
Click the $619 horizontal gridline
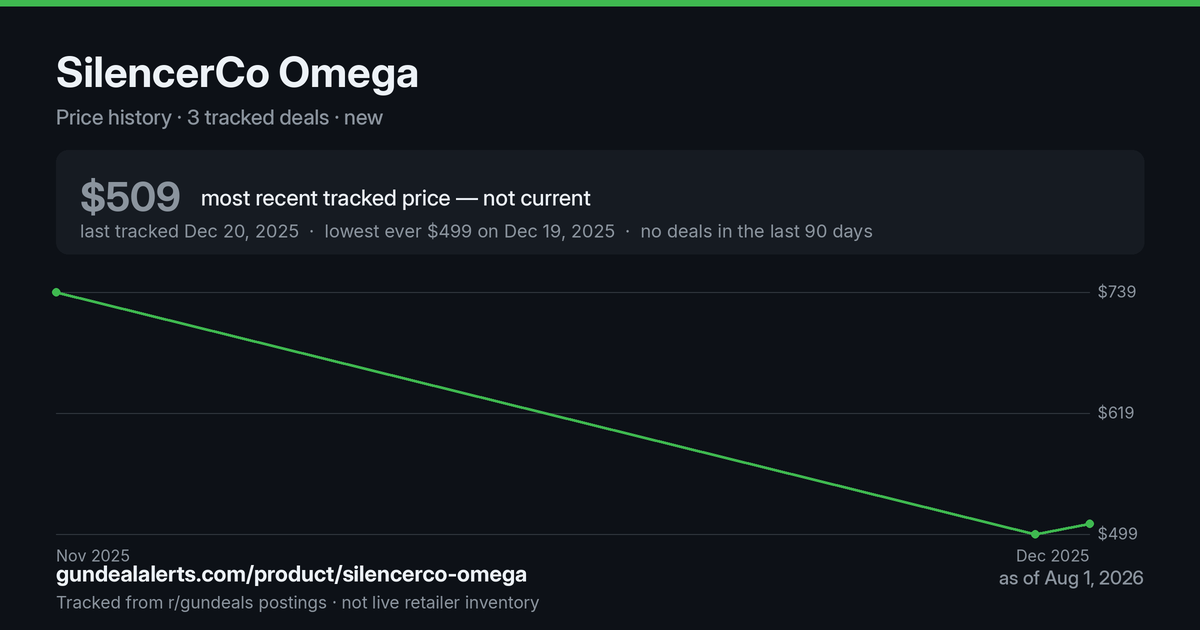coord(572,413)
